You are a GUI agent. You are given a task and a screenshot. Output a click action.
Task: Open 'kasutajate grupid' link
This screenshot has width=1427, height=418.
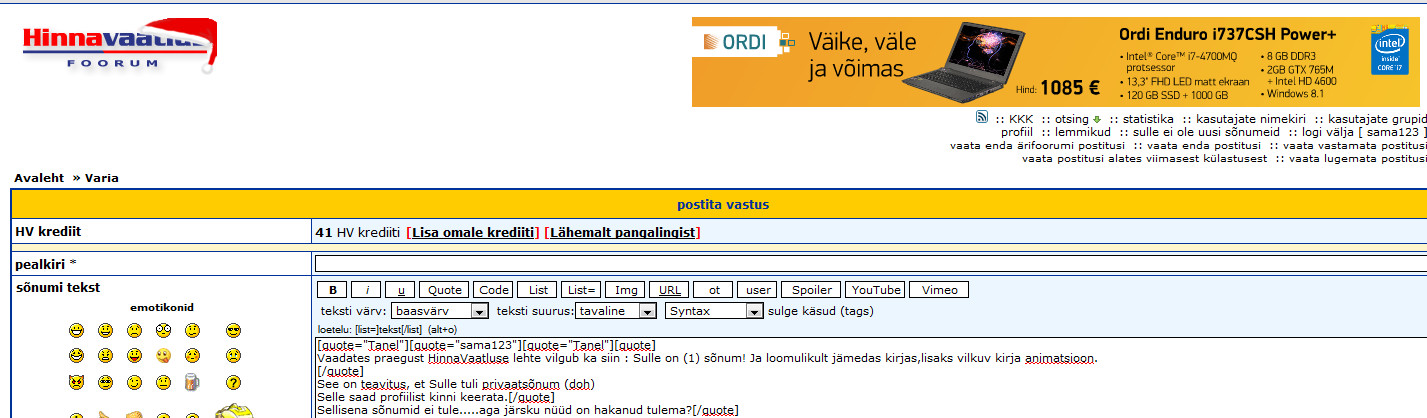tap(1378, 119)
